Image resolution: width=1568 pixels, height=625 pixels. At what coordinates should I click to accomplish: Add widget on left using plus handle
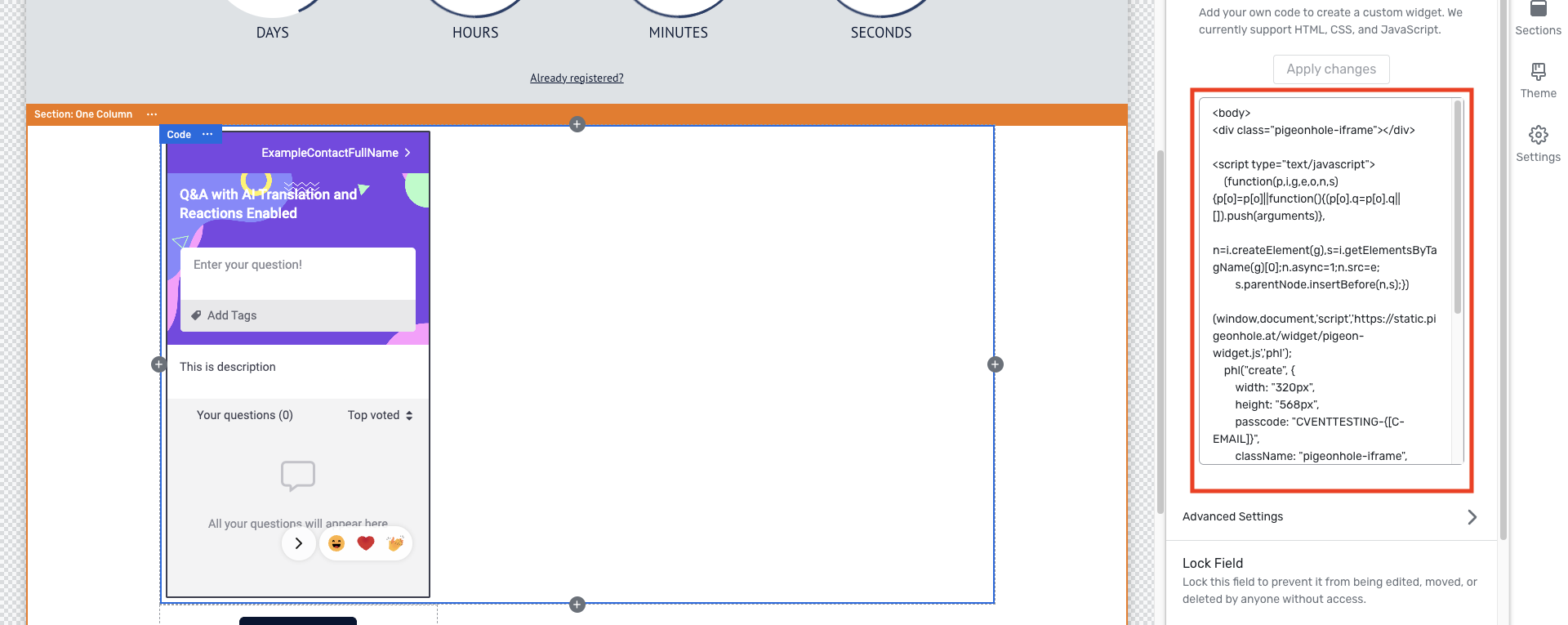[159, 364]
